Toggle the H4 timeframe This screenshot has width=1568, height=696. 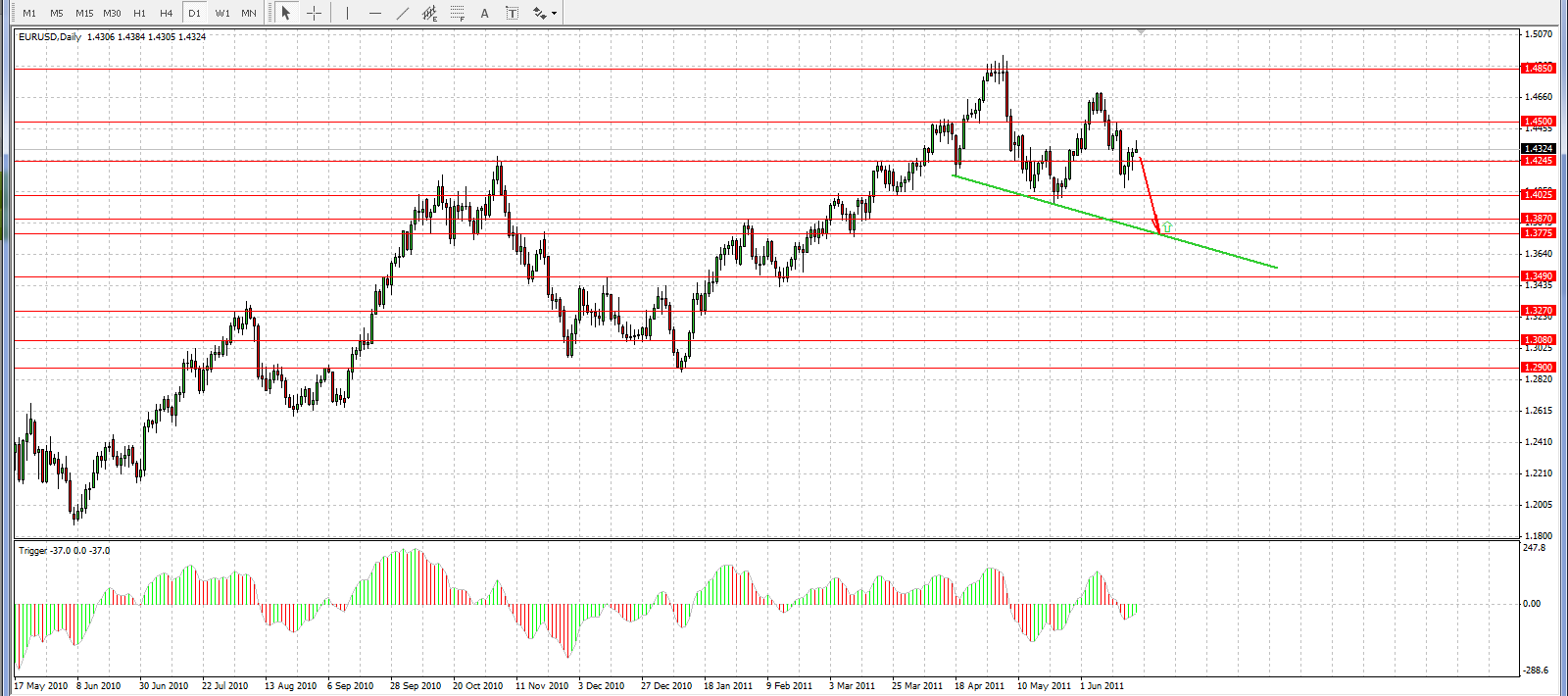pyautogui.click(x=167, y=13)
